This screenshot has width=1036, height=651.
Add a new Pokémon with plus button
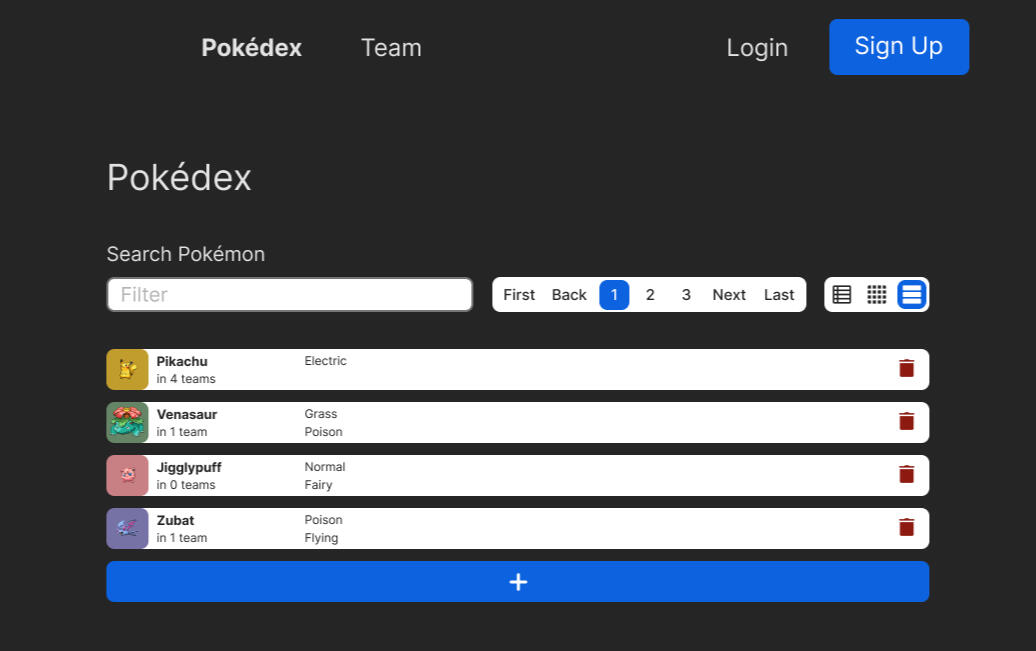pos(518,582)
